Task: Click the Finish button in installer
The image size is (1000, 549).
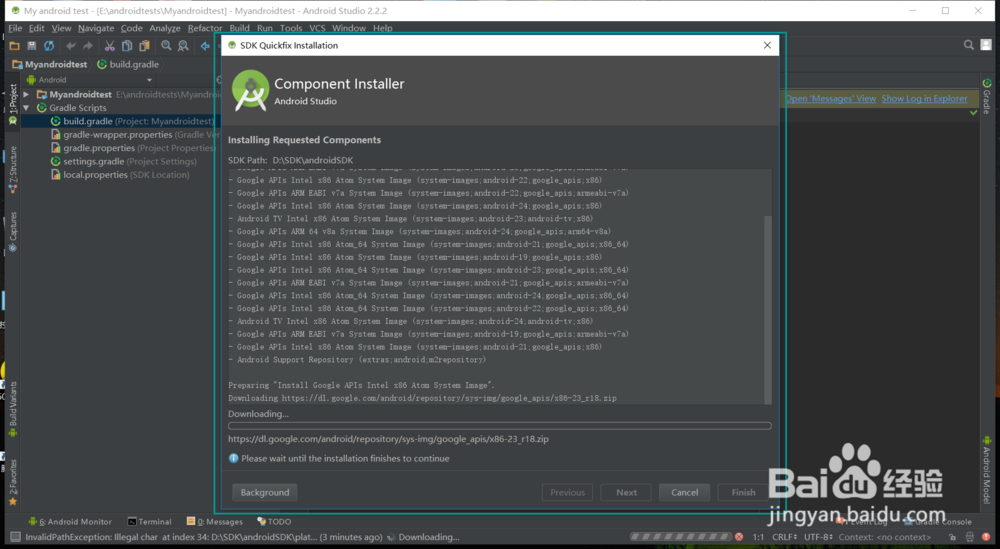Action: pos(743,492)
